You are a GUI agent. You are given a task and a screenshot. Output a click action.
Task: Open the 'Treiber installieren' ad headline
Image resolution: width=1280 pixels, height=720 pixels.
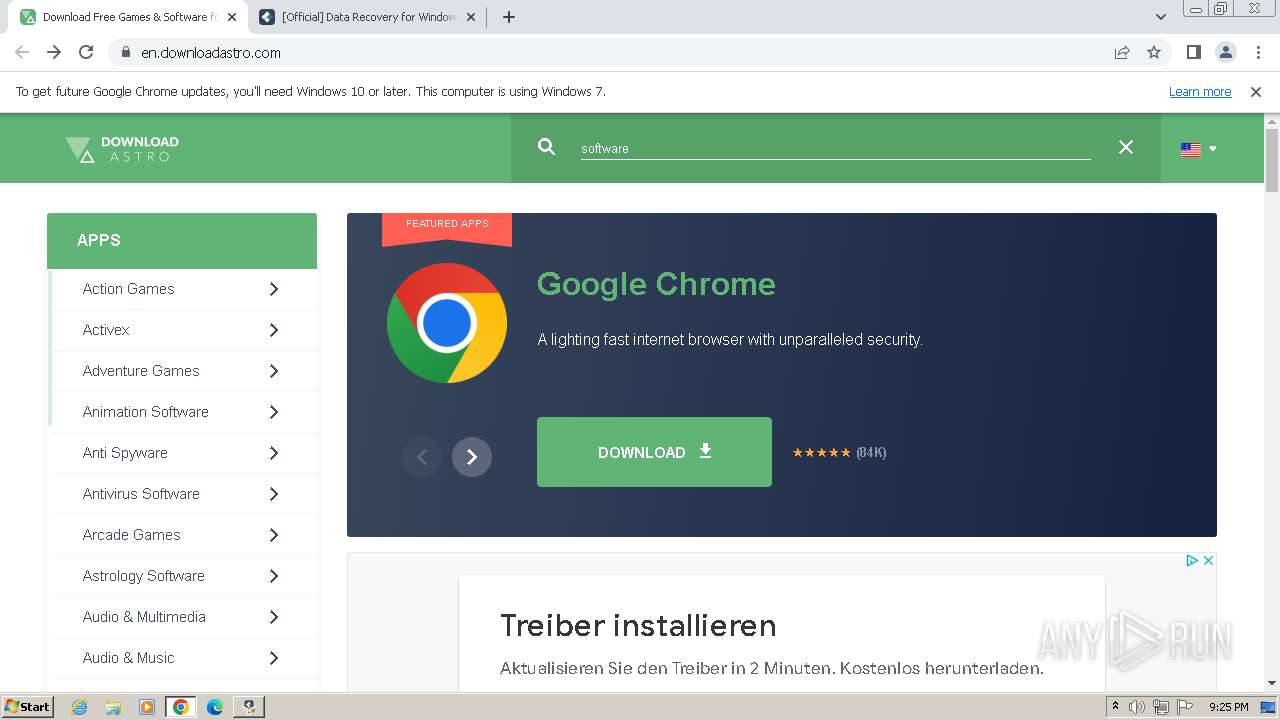click(638, 626)
